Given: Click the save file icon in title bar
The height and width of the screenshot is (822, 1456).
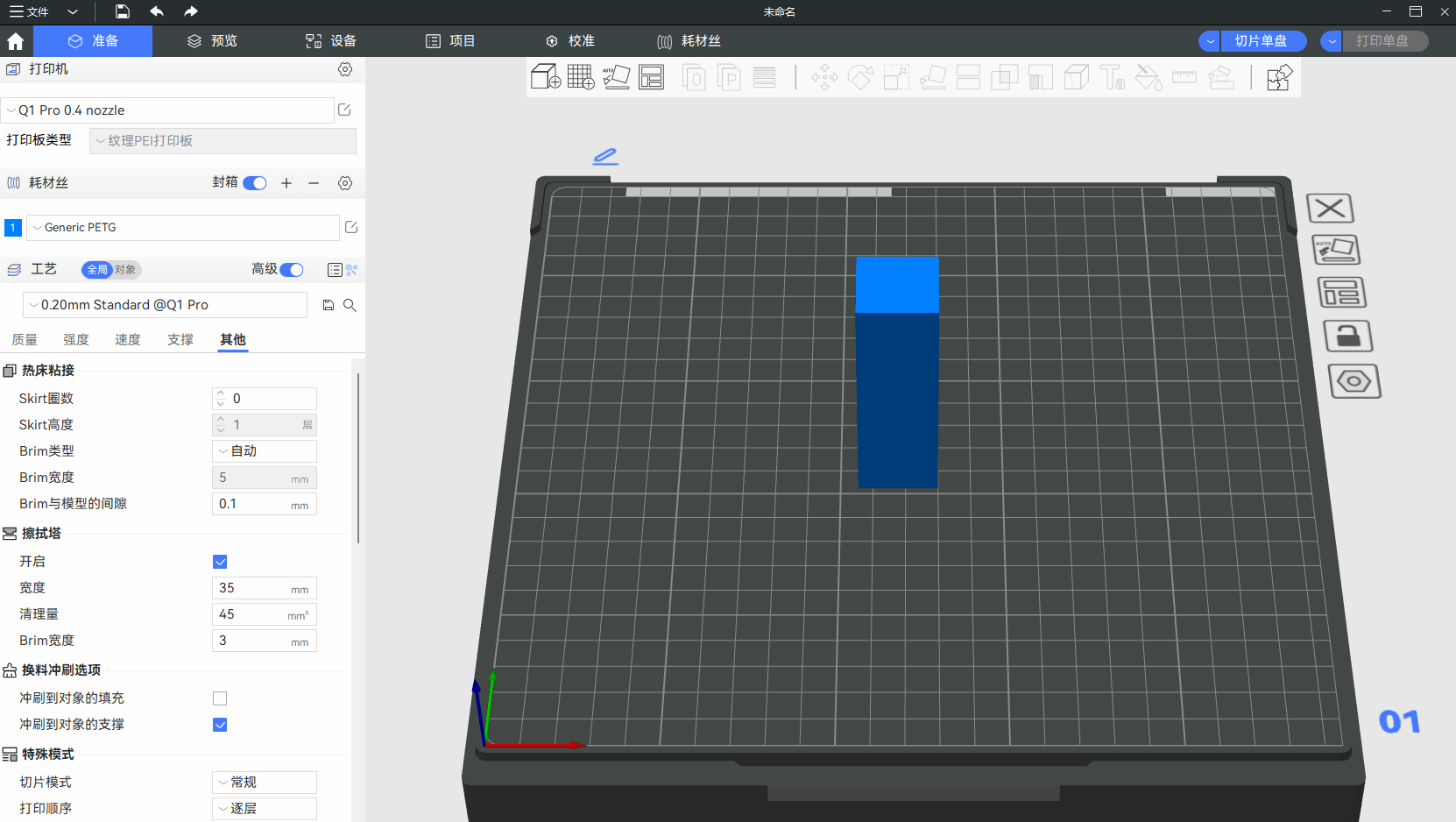Looking at the screenshot, I should [x=123, y=11].
